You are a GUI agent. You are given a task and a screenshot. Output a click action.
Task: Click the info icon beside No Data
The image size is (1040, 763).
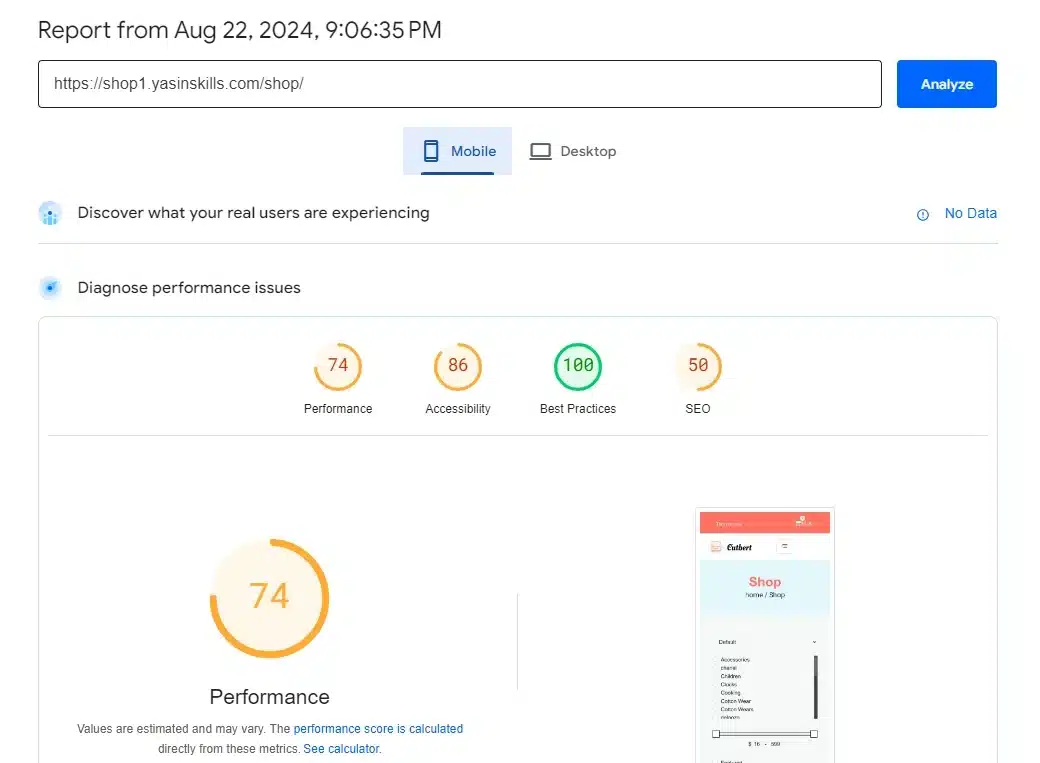[922, 214]
